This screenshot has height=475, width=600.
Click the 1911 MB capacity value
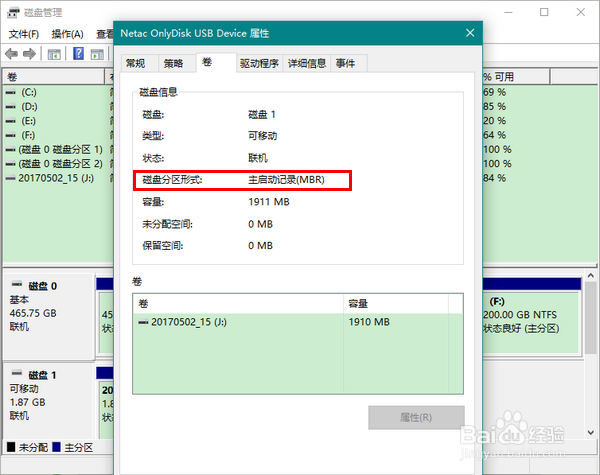(269, 202)
